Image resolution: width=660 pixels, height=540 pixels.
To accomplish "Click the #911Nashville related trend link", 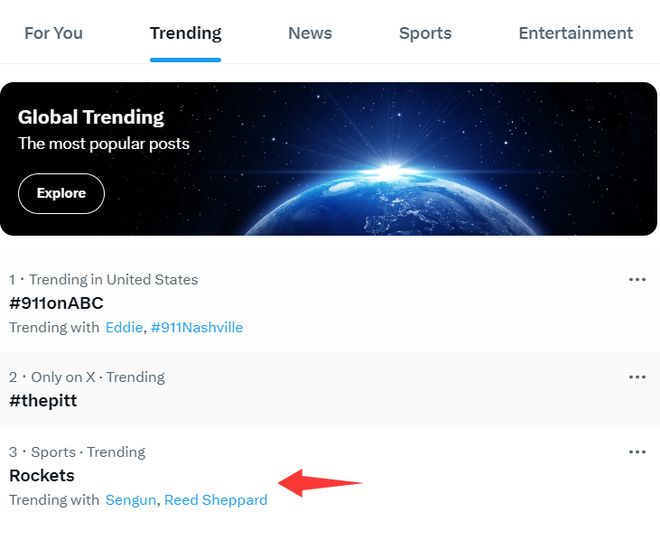I will pyautogui.click(x=197, y=327).
